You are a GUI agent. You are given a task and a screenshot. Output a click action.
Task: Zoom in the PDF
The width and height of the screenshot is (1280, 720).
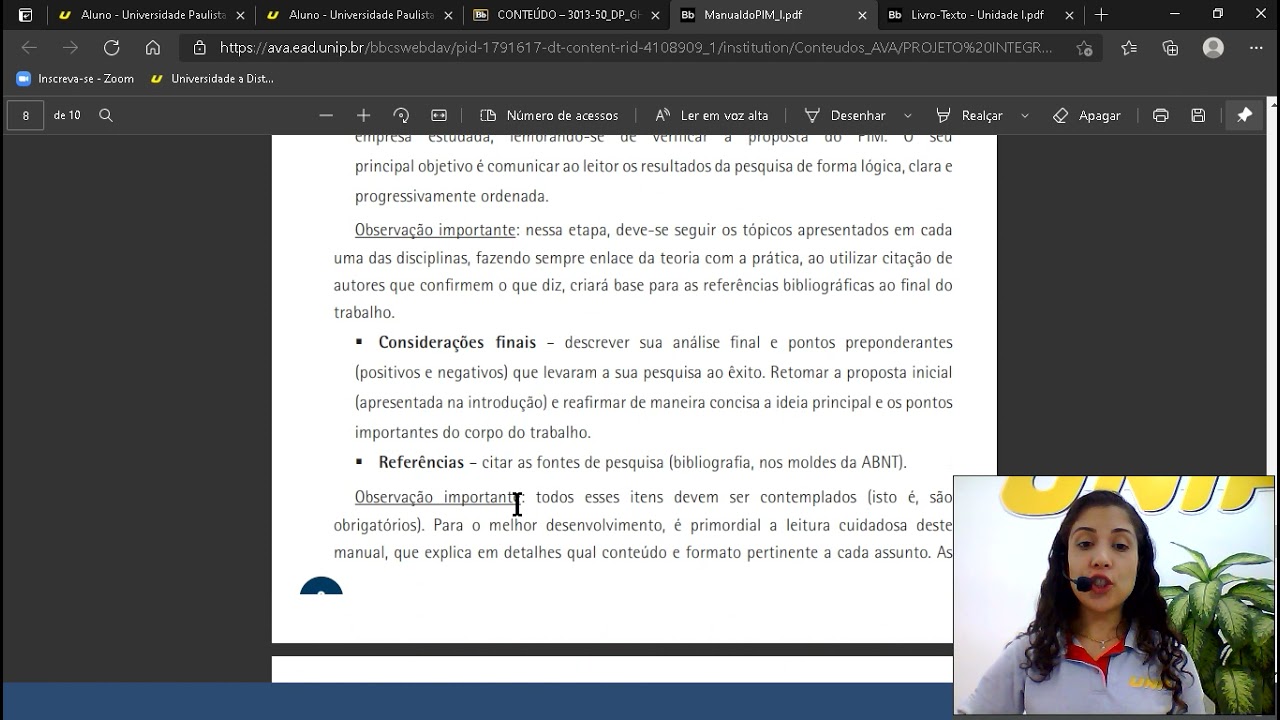pos(363,115)
